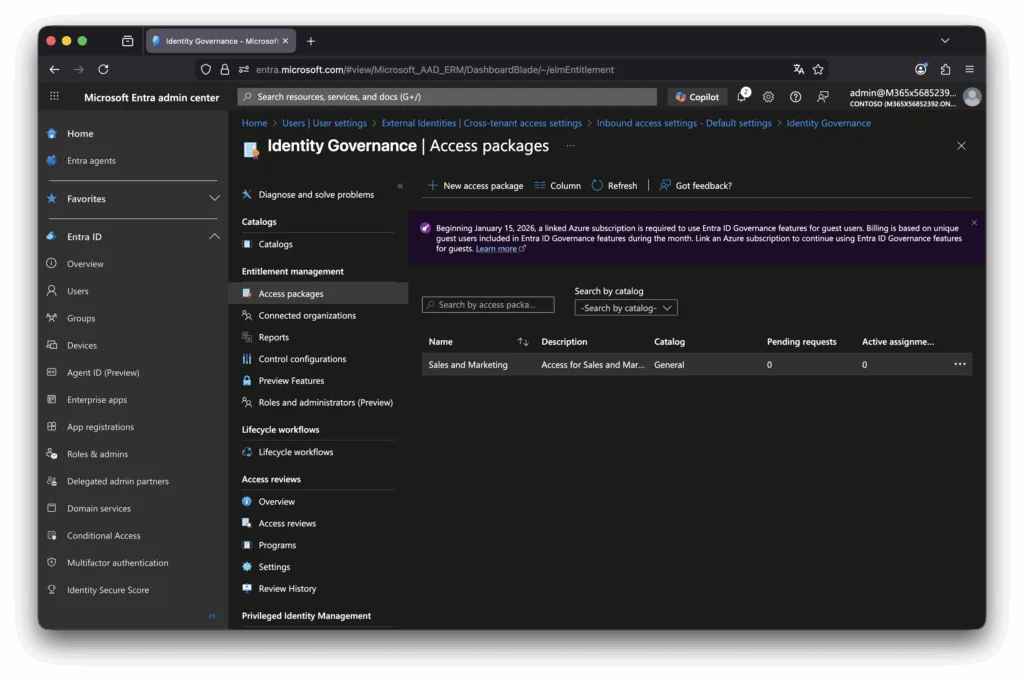Viewport: 1024px width, 680px height.
Task: Dismiss the purple billing notice banner
Action: 974,222
